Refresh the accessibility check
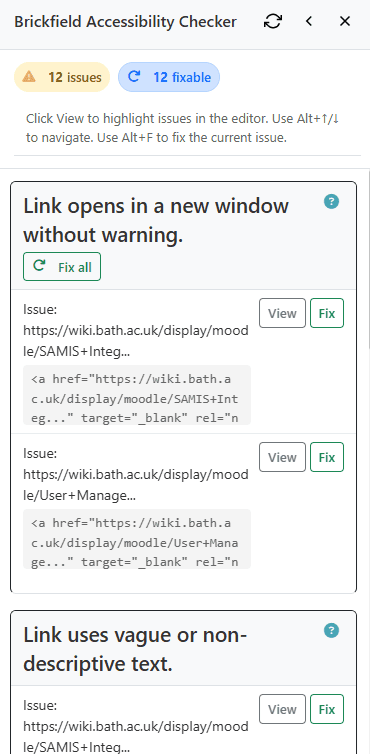The image size is (370, 754). tap(273, 21)
